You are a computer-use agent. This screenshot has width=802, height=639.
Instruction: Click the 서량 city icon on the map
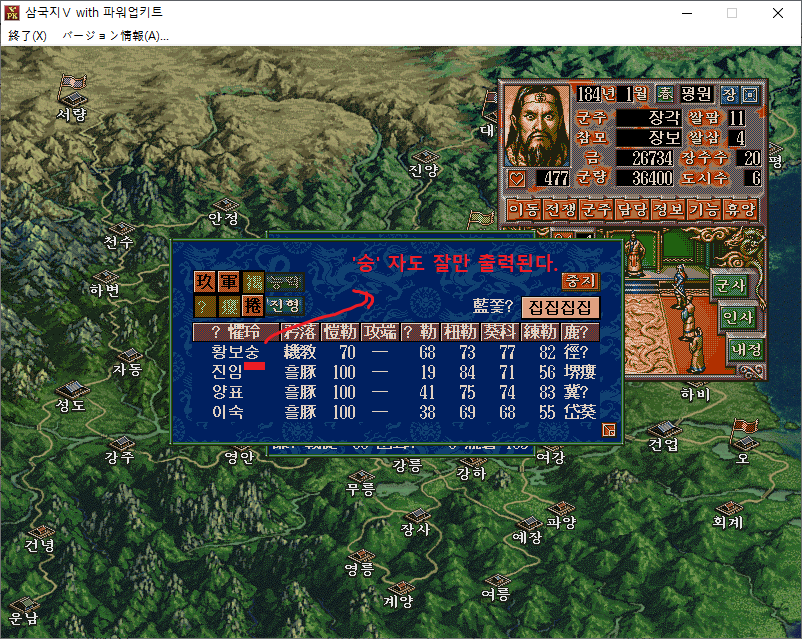73,98
